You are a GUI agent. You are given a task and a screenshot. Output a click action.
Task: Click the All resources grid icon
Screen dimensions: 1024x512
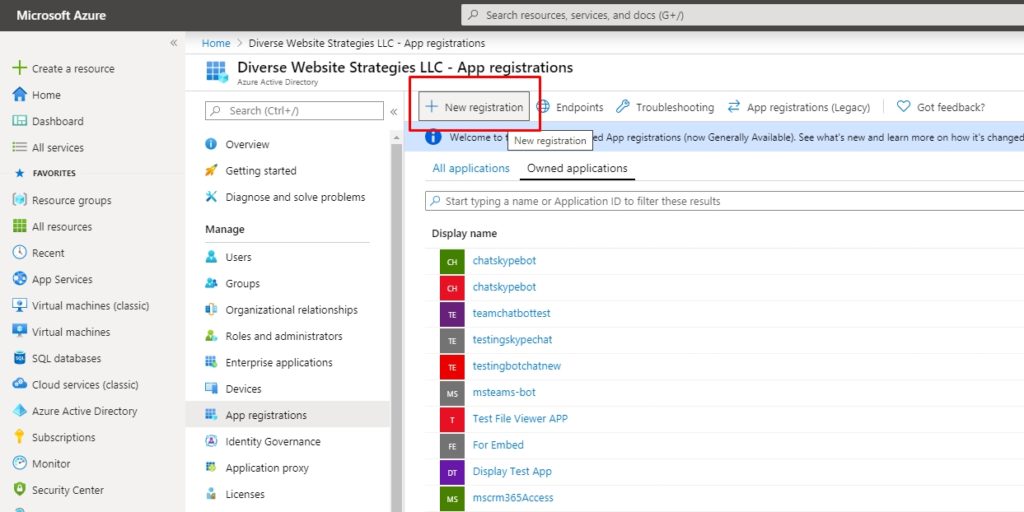tap(20, 226)
